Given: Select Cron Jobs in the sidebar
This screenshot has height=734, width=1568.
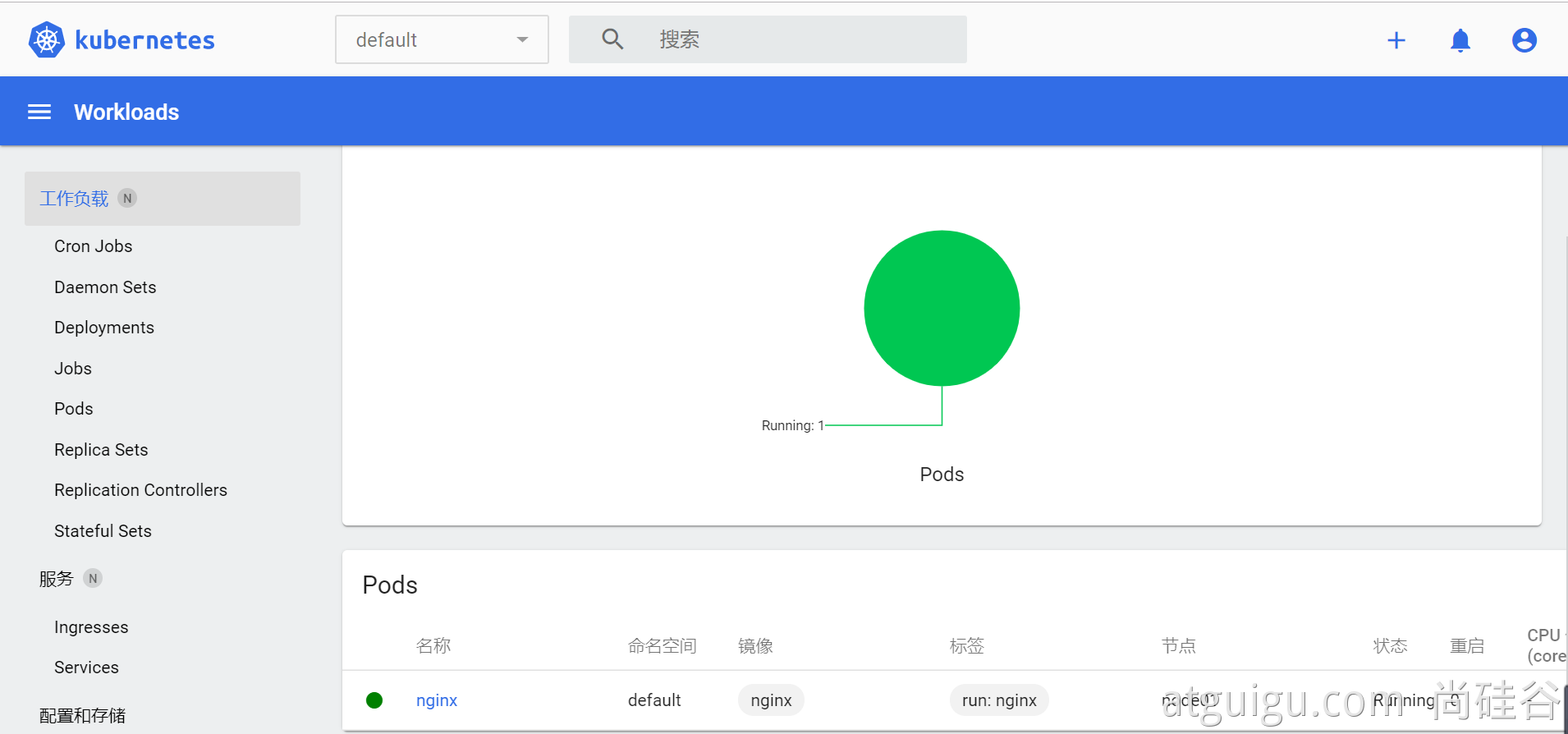Looking at the screenshot, I should click(94, 246).
